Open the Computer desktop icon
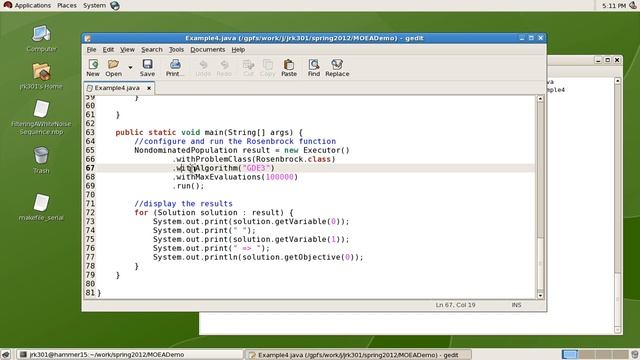 (x=41, y=39)
